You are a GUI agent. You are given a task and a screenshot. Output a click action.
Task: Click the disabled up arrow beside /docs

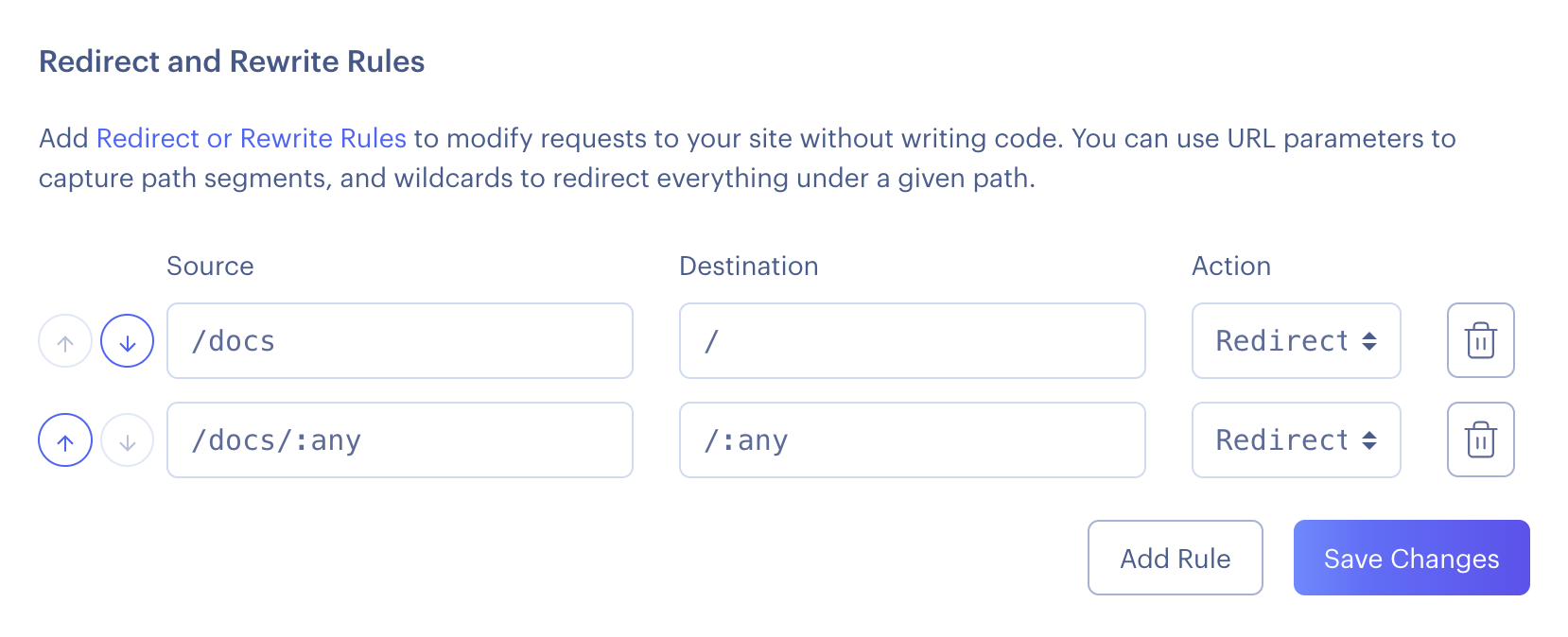pyautogui.click(x=64, y=340)
